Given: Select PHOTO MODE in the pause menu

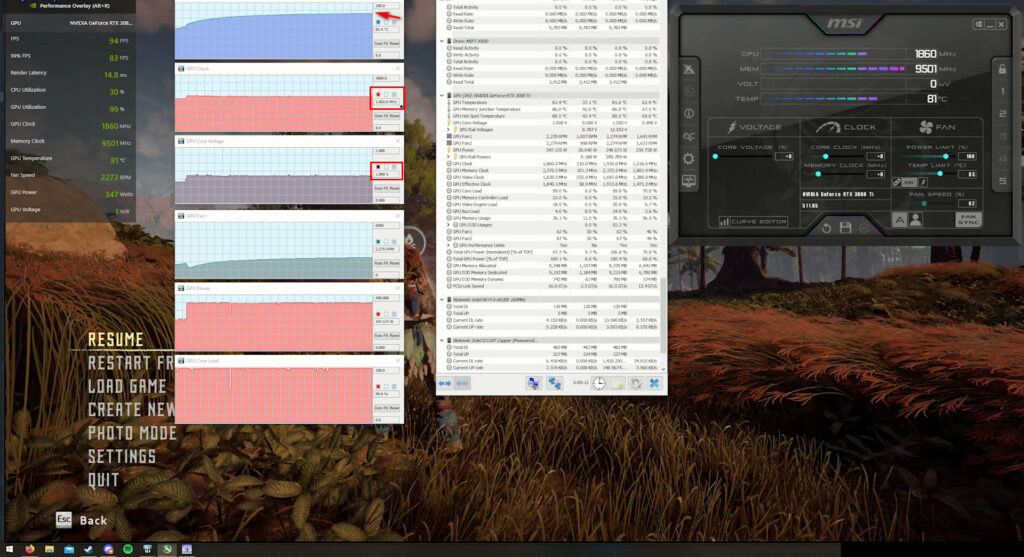Looking at the screenshot, I should pyautogui.click(x=132, y=433).
